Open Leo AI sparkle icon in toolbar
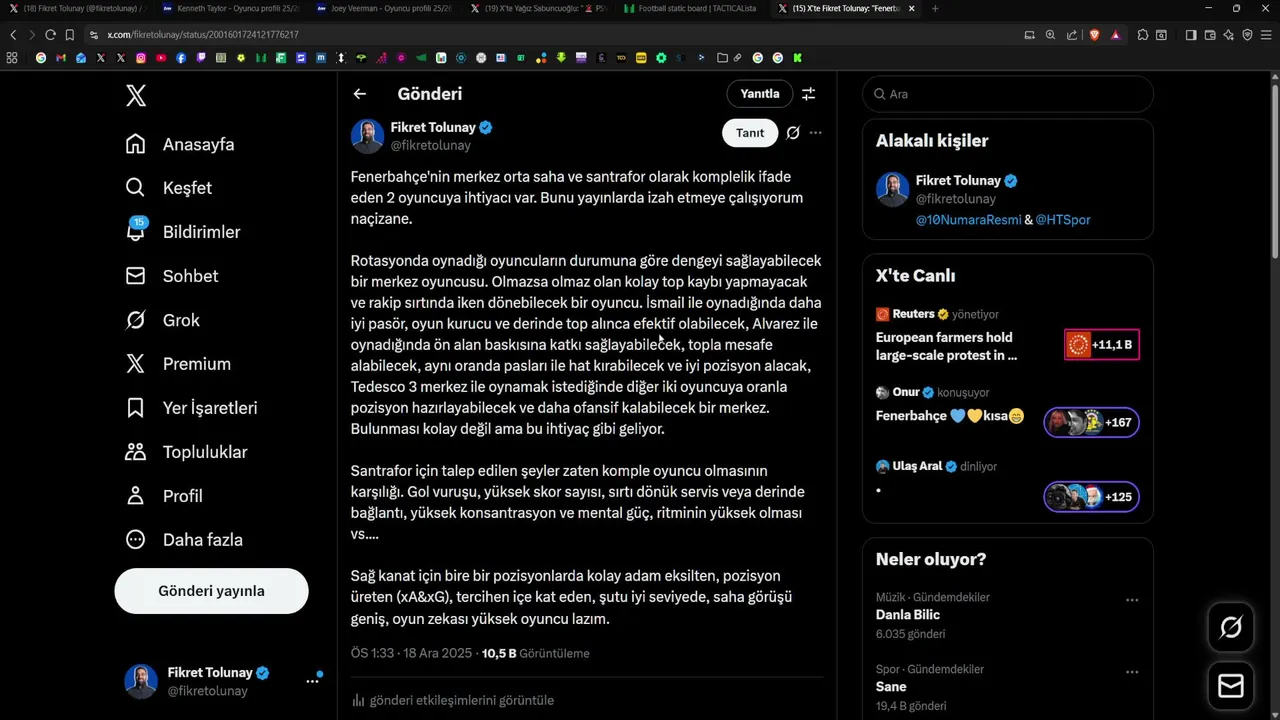Viewport: 1280px width, 720px height. (1229, 35)
